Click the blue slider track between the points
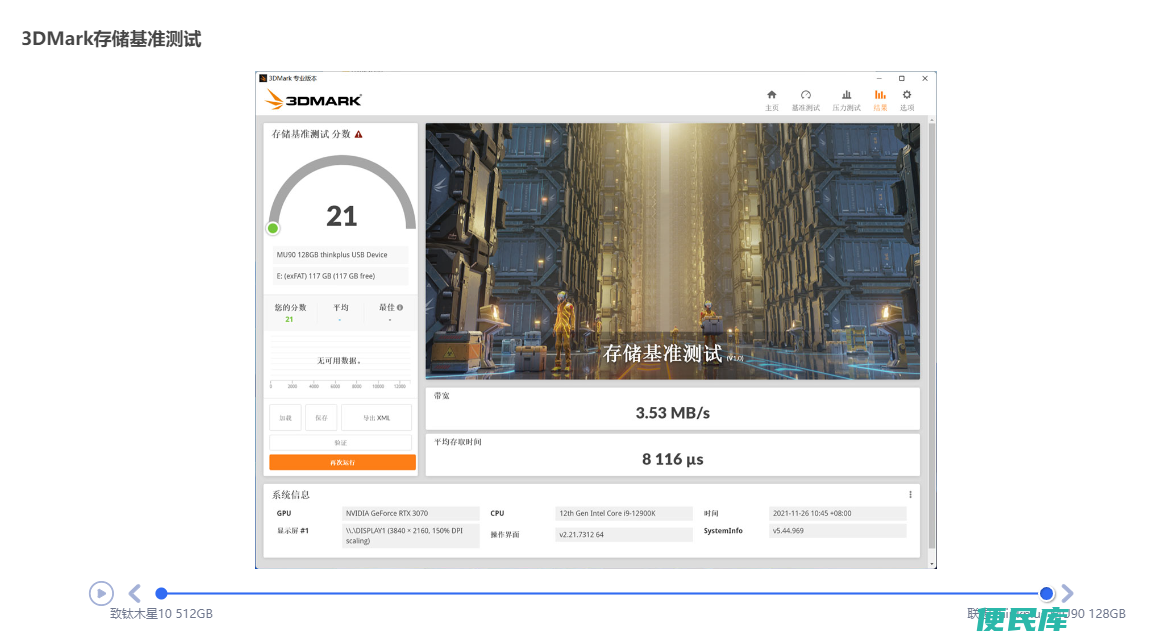The image size is (1156, 641). click(603, 593)
